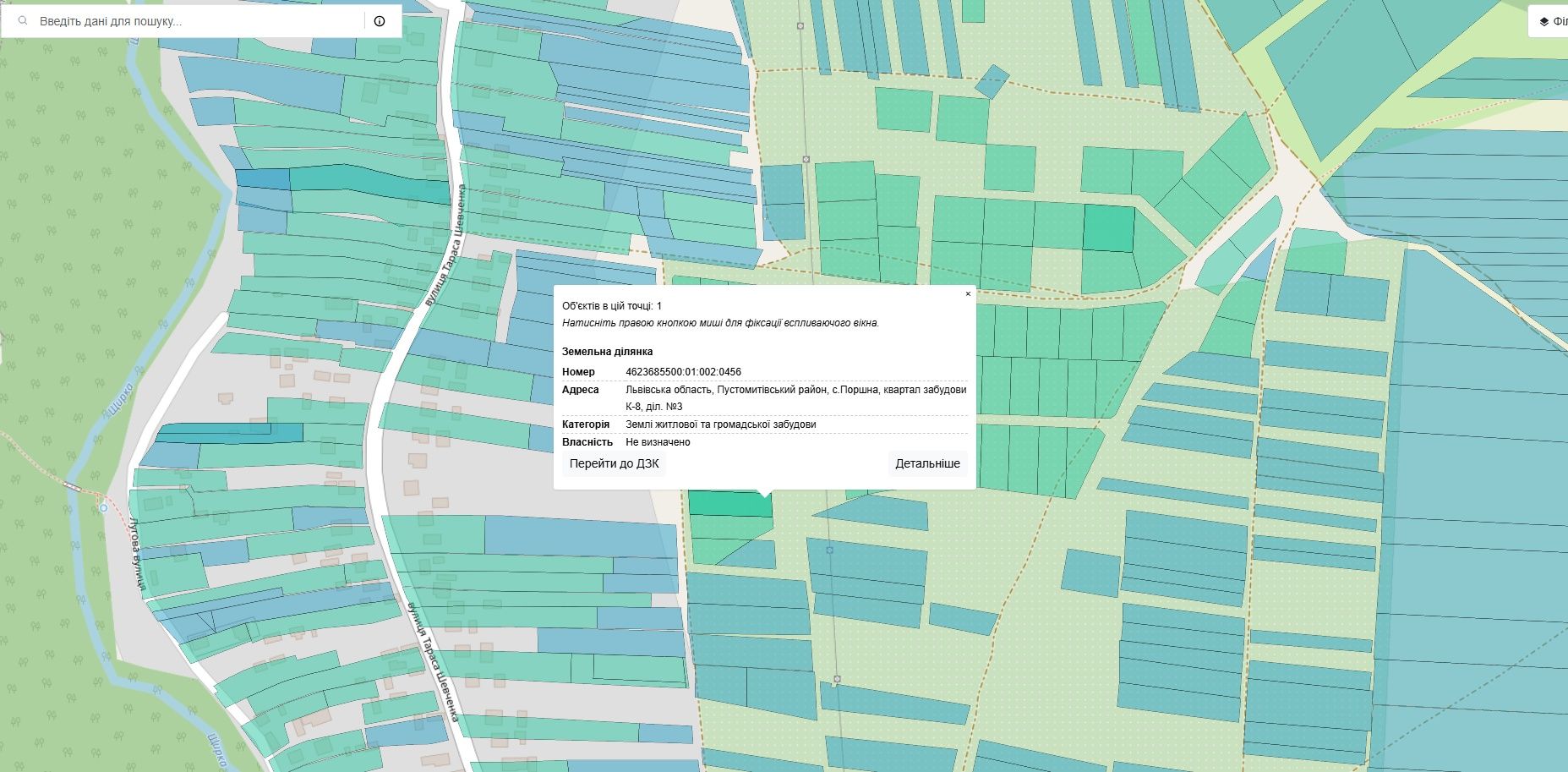
Task: Focus the 'Введіть дані для пошуку' search field
Action: (199, 21)
